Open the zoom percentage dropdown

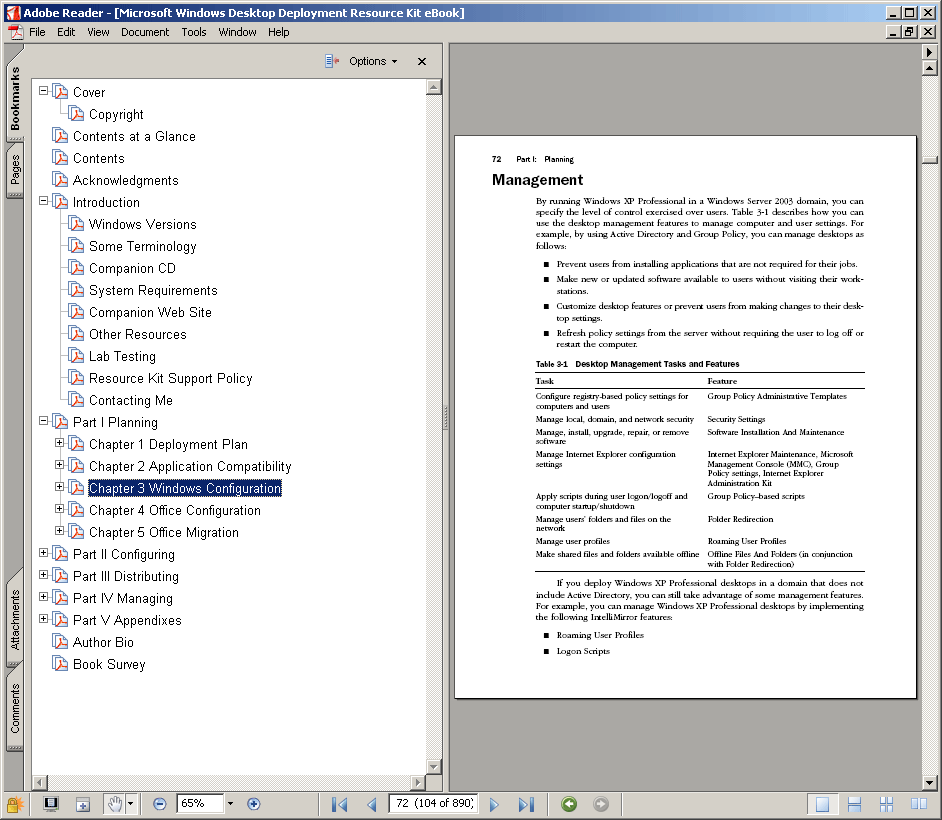point(230,804)
